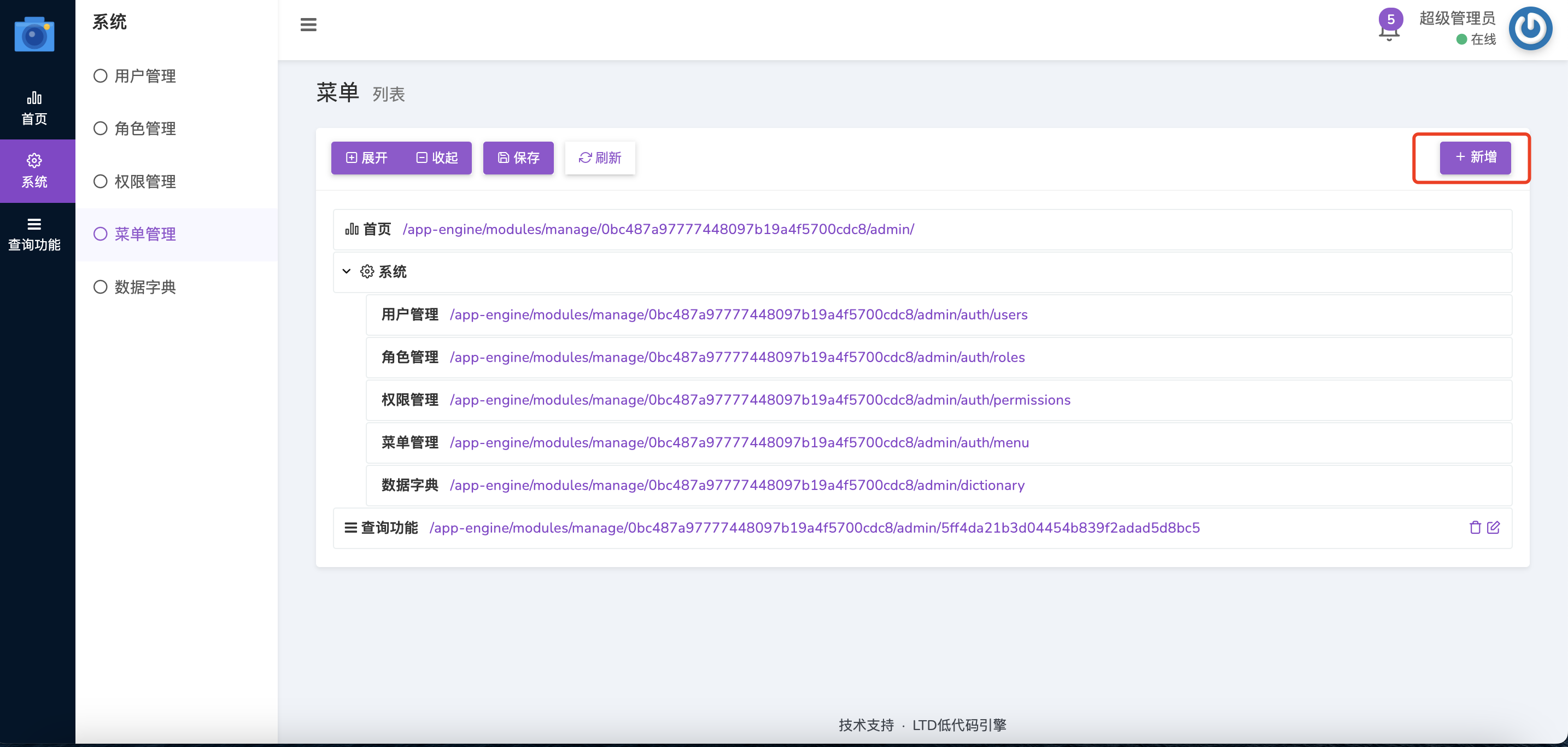Click the power avatar icon
Viewport: 1568px width, 747px height.
1530,28
